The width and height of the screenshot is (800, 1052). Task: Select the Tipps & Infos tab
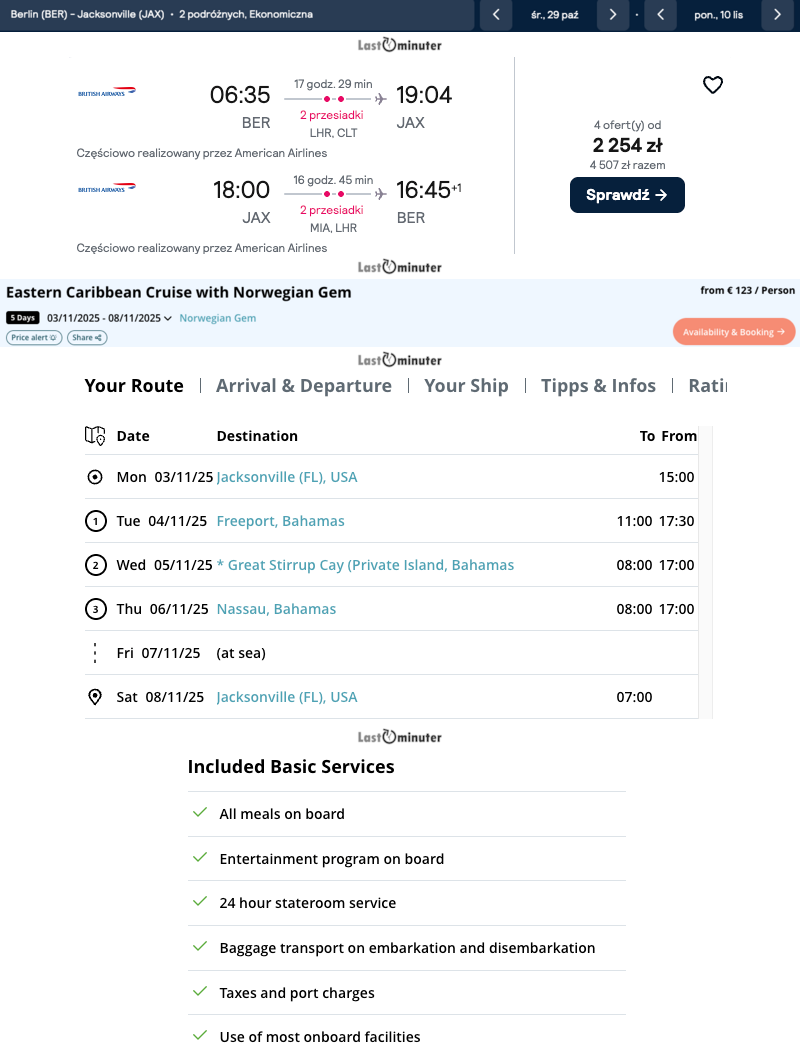pos(598,386)
